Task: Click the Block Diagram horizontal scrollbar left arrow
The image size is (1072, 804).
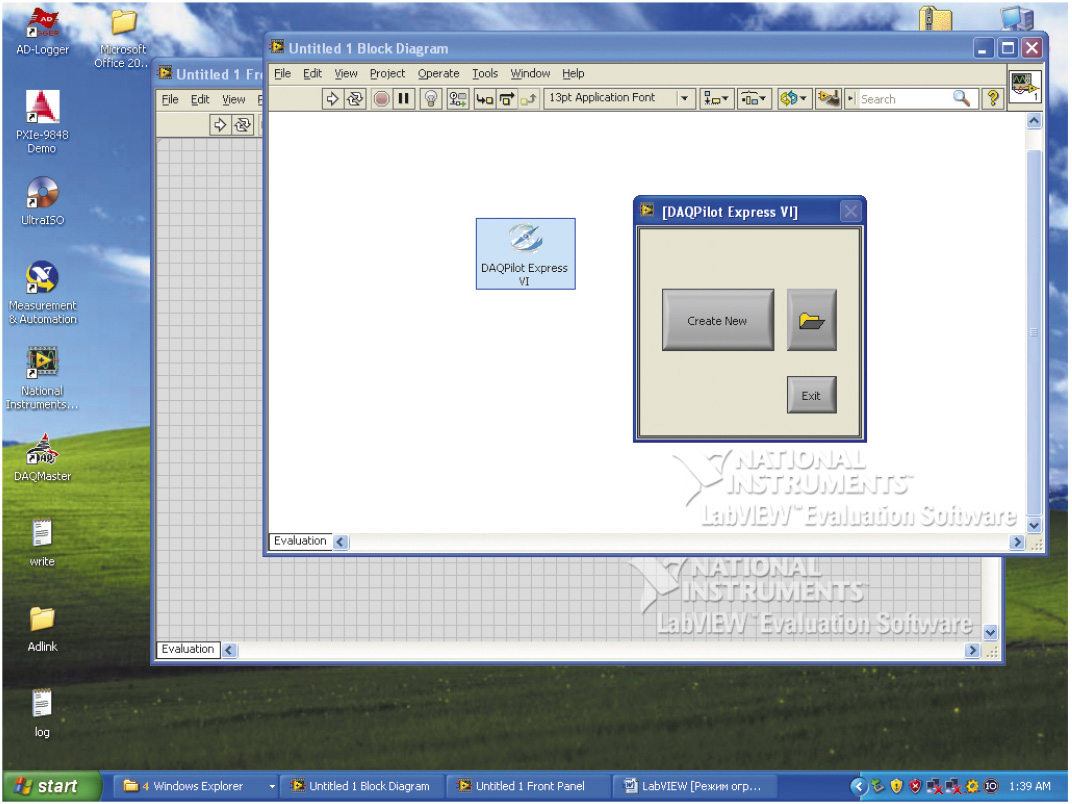Action: 340,542
